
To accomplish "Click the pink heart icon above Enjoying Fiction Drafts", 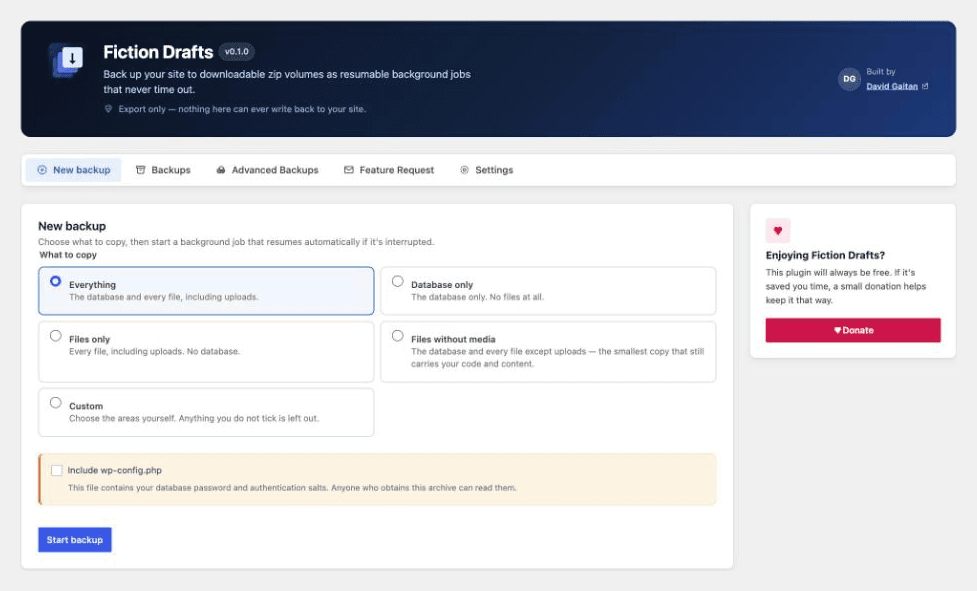I will click(x=778, y=230).
